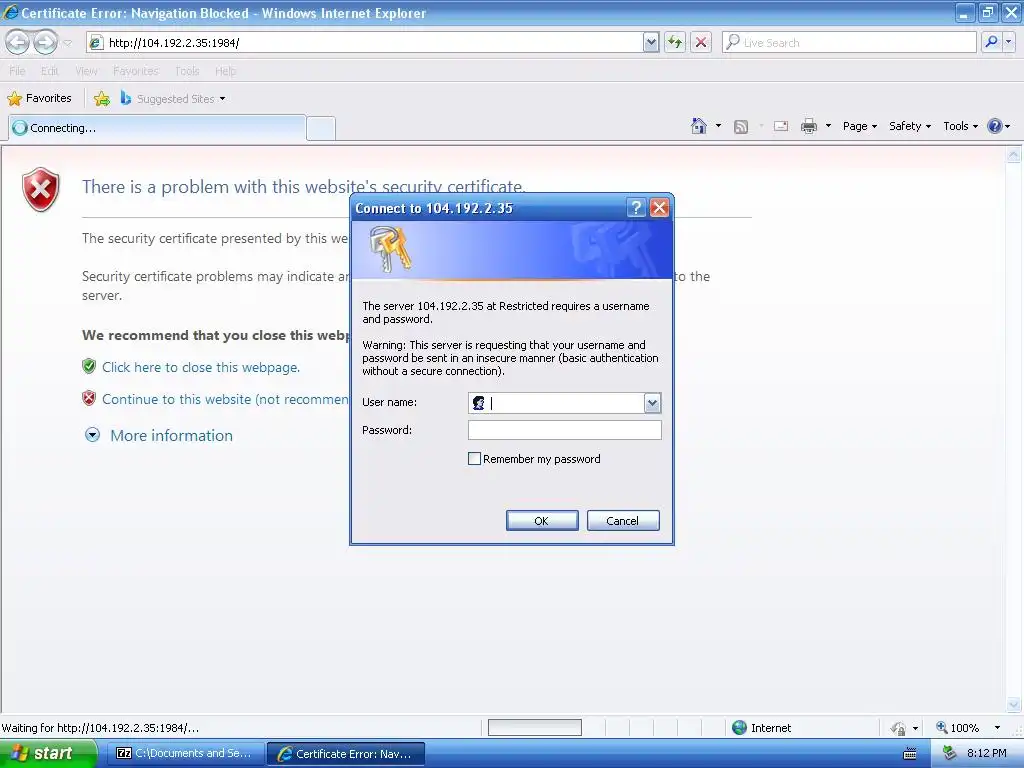Click the Forward navigation arrow button

(45, 42)
